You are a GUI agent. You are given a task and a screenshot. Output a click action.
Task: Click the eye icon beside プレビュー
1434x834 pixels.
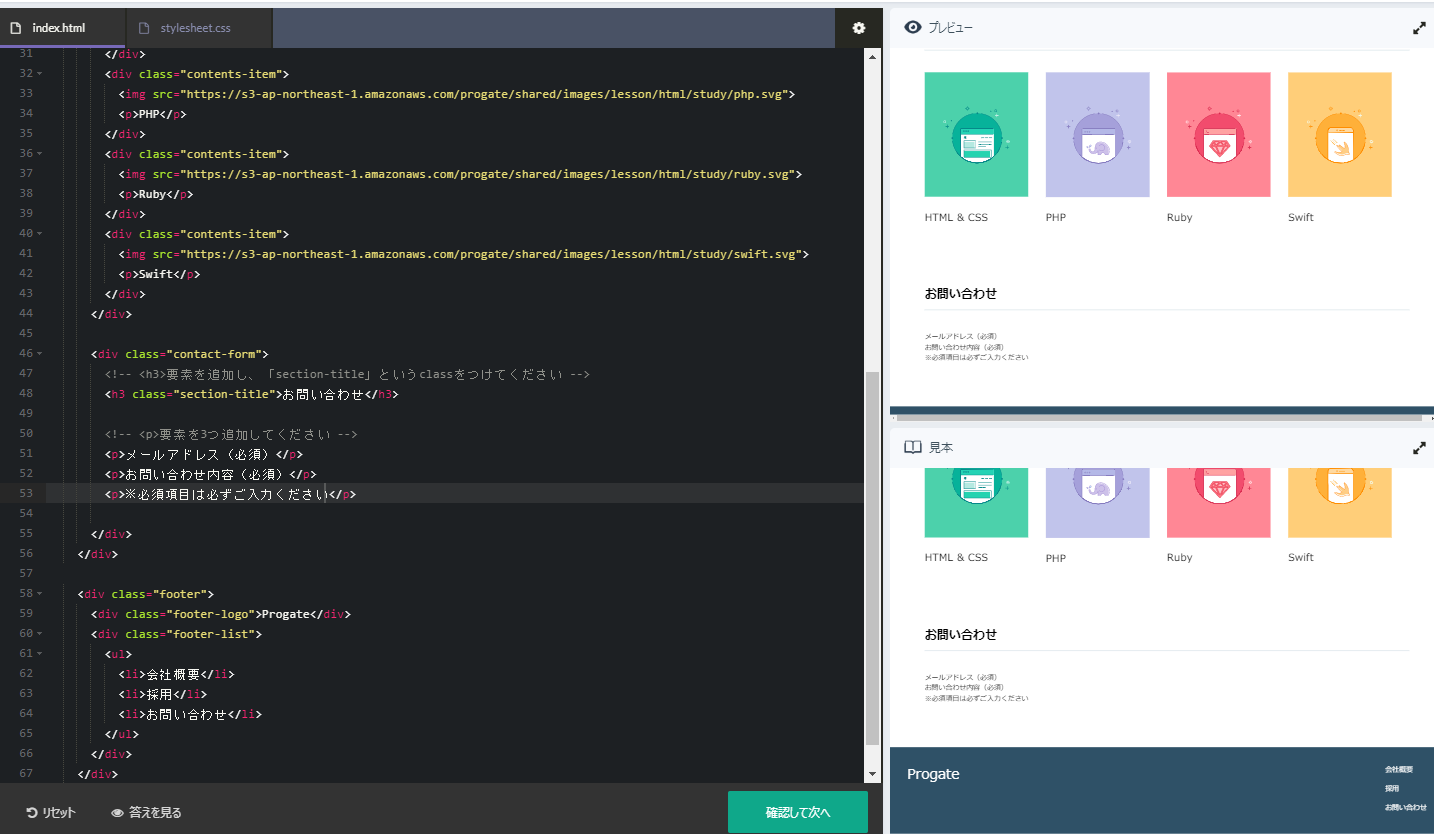click(912, 28)
